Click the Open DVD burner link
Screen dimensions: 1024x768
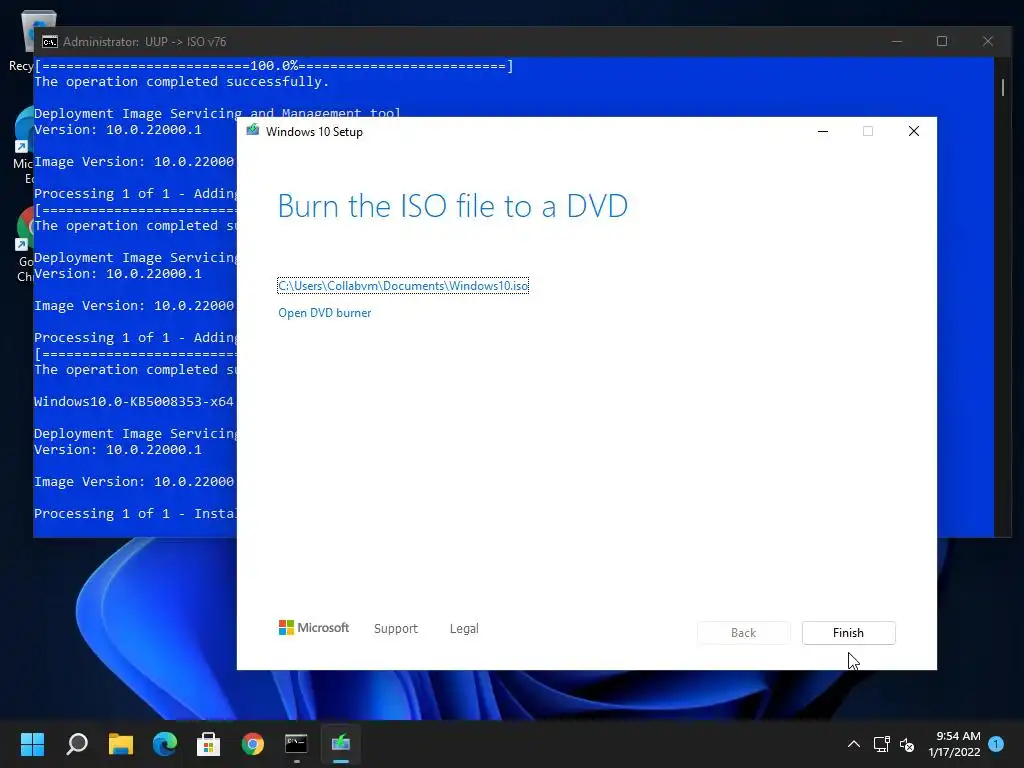(325, 313)
